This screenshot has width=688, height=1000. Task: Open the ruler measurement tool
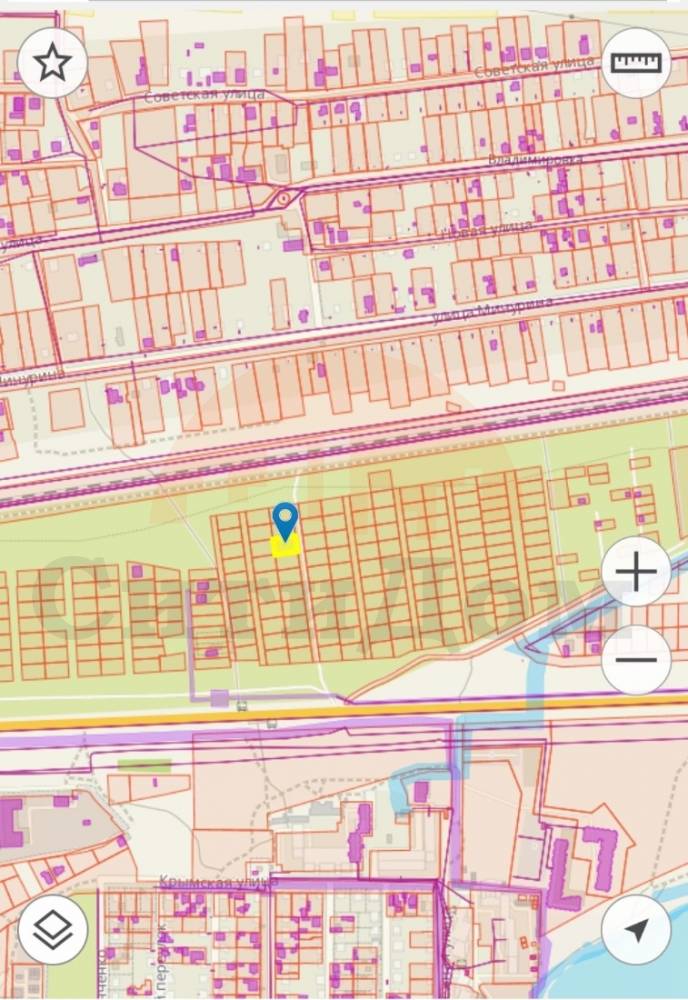point(636,62)
